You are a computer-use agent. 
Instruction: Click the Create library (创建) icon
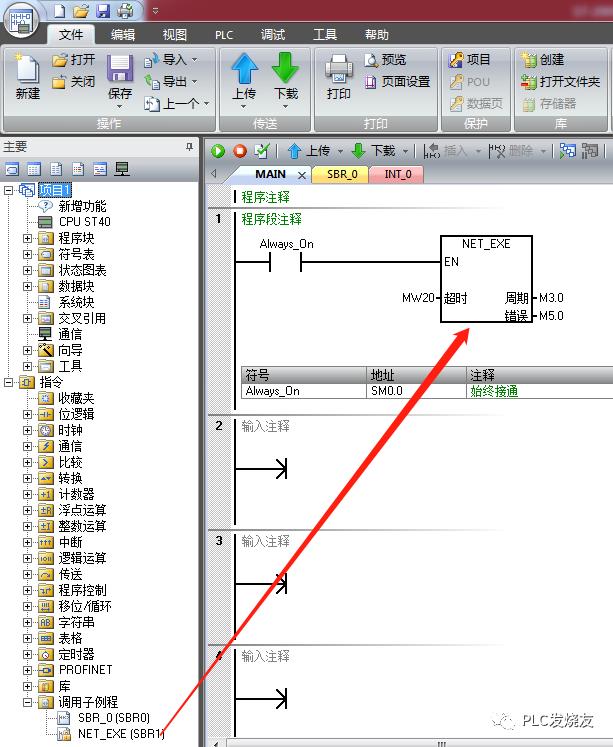542,60
